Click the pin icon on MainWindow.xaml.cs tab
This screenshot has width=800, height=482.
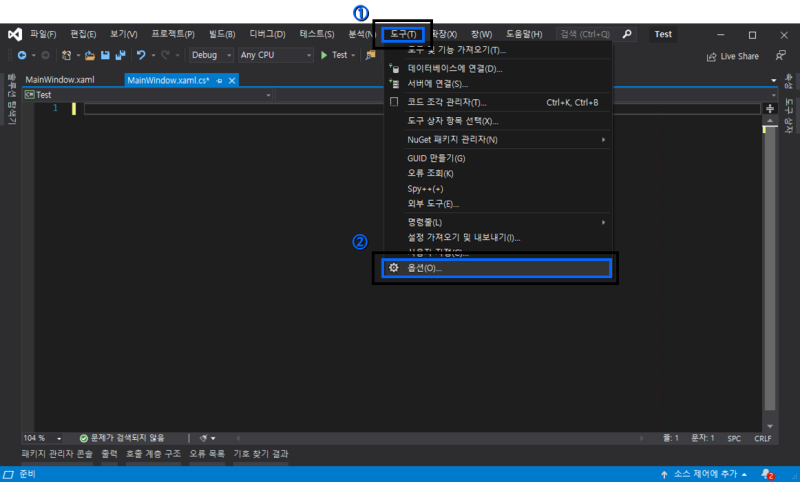pos(219,81)
